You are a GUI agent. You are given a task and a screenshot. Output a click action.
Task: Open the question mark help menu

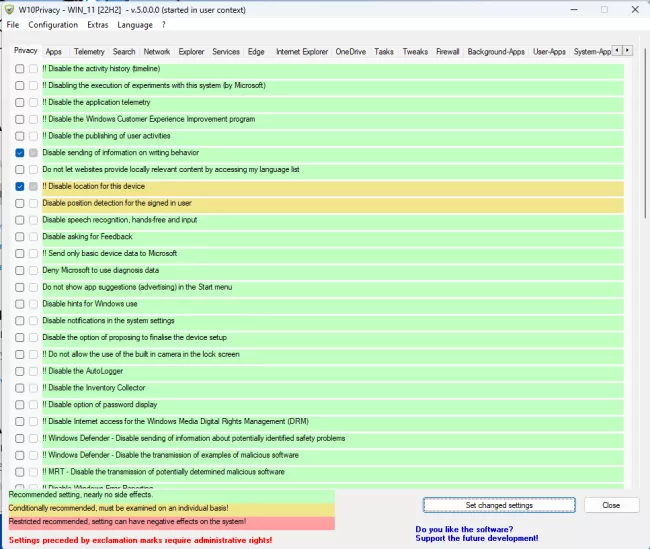(164, 25)
